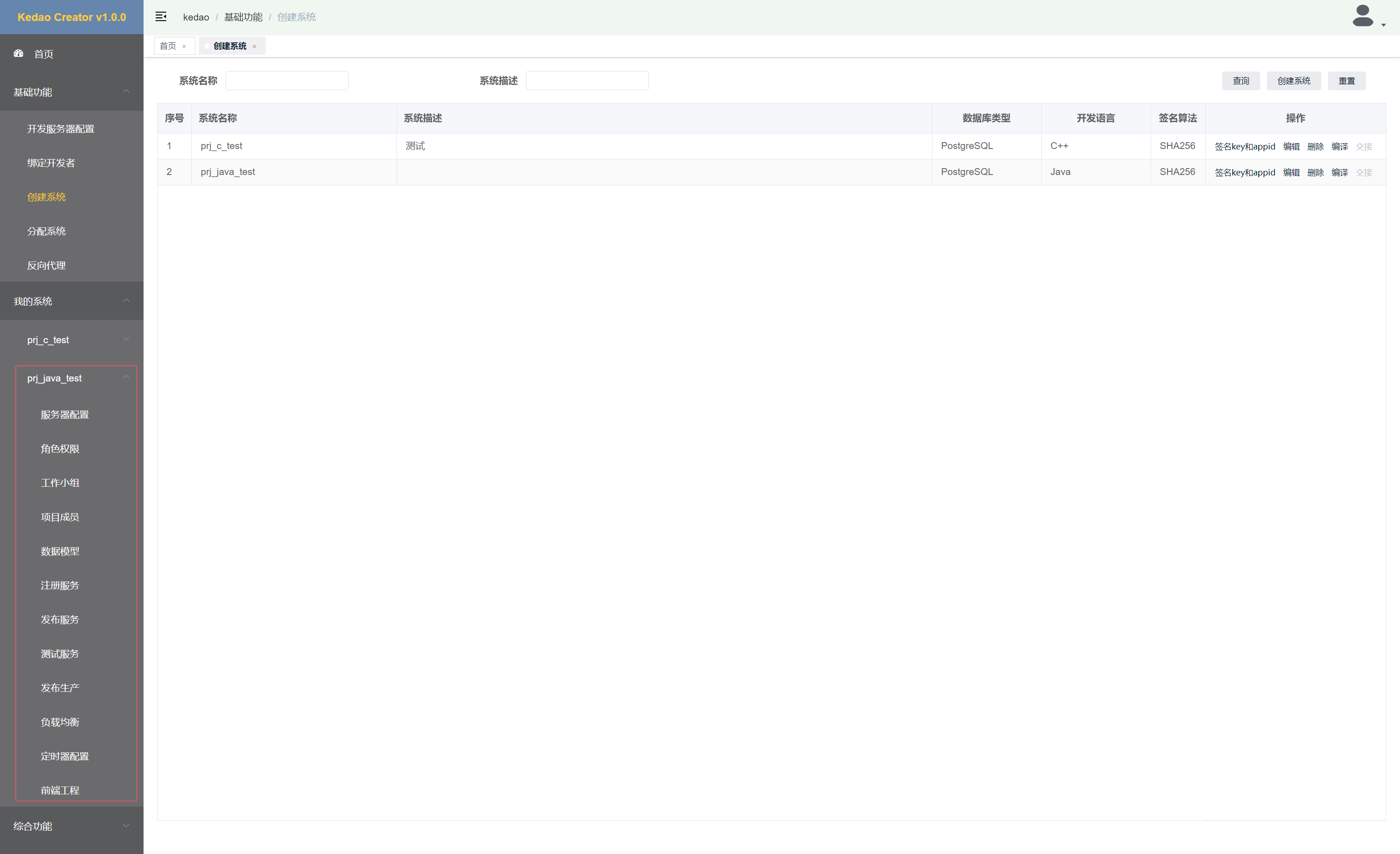
Task: Close the 首页 tab with its x icon
Action: point(184,46)
